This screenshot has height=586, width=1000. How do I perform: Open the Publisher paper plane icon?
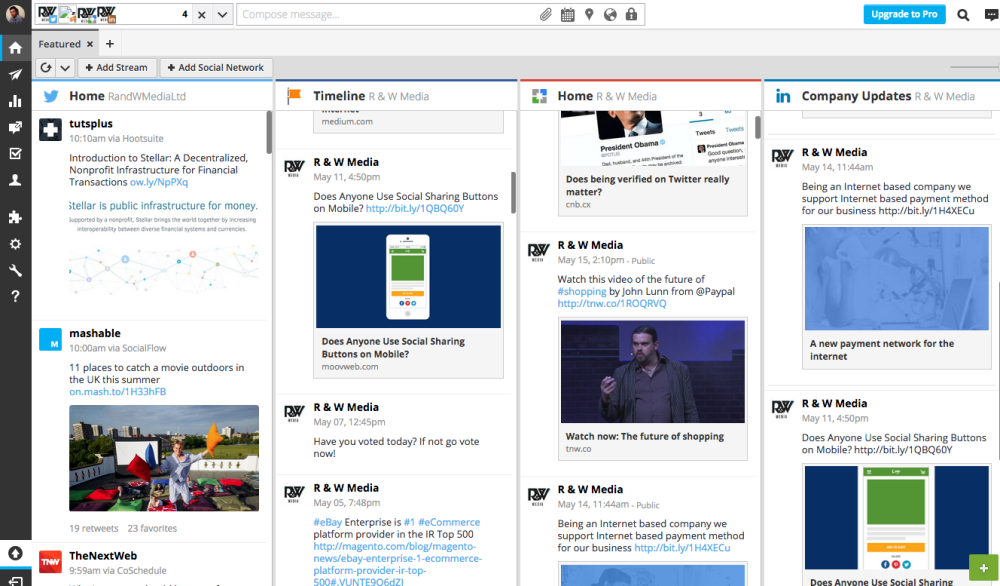[x=15, y=75]
